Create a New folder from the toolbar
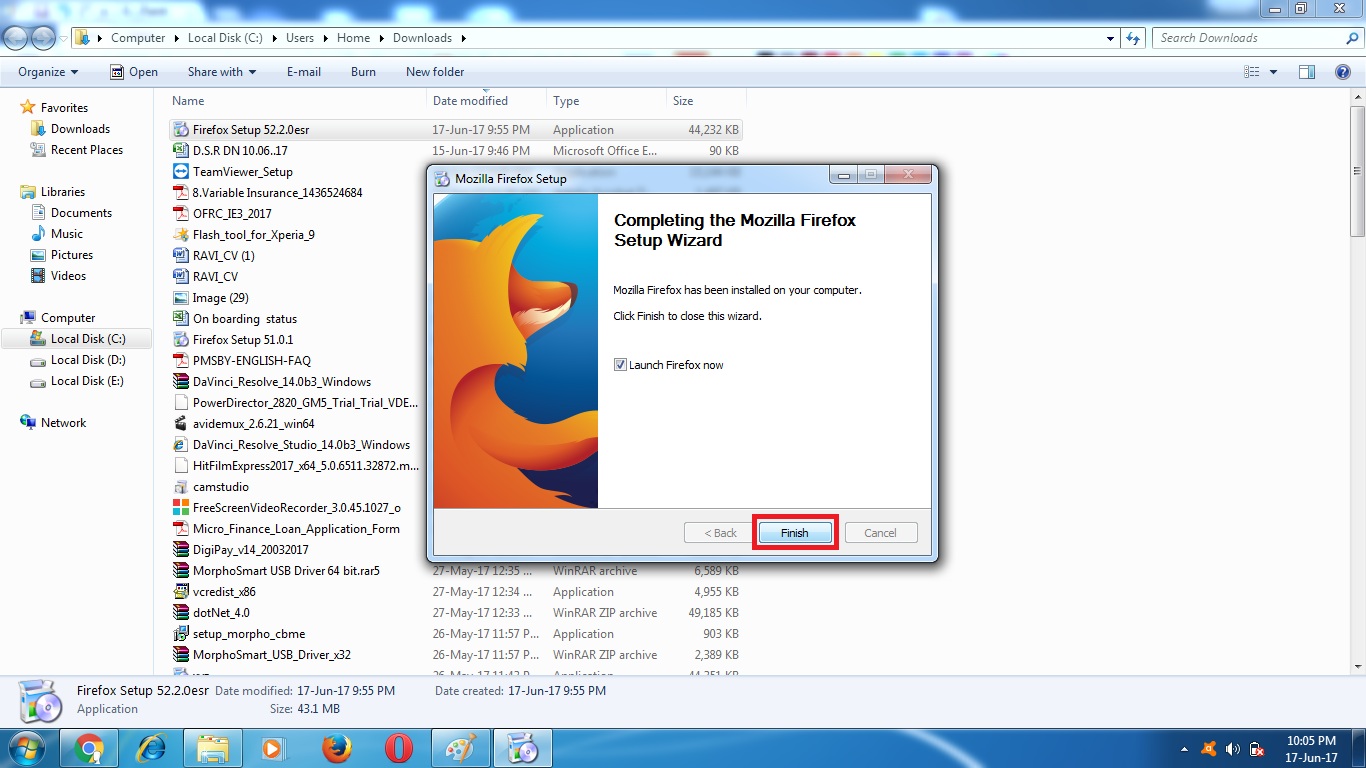 435,72
